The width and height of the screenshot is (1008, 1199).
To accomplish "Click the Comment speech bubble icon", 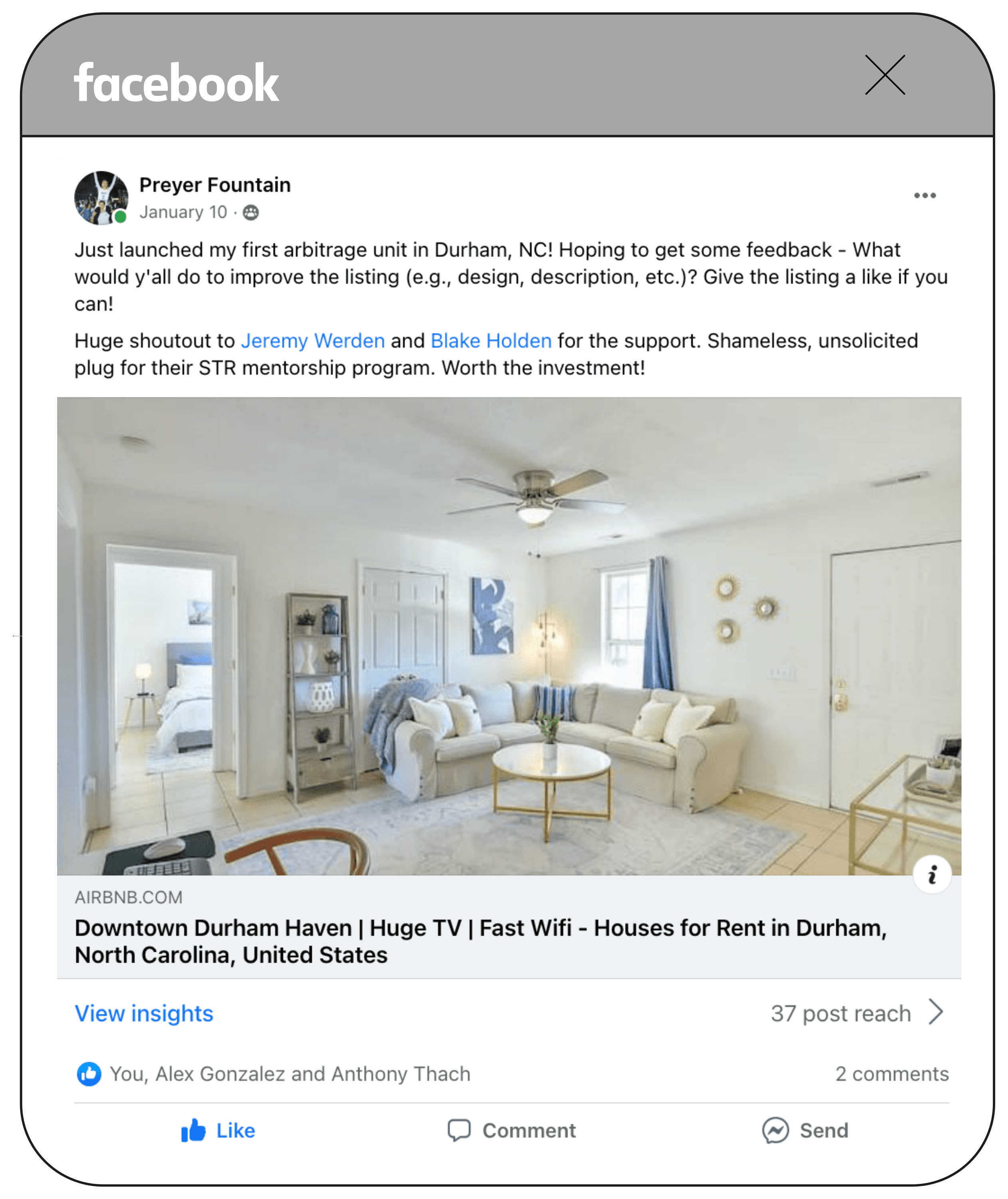I will pos(459,1130).
